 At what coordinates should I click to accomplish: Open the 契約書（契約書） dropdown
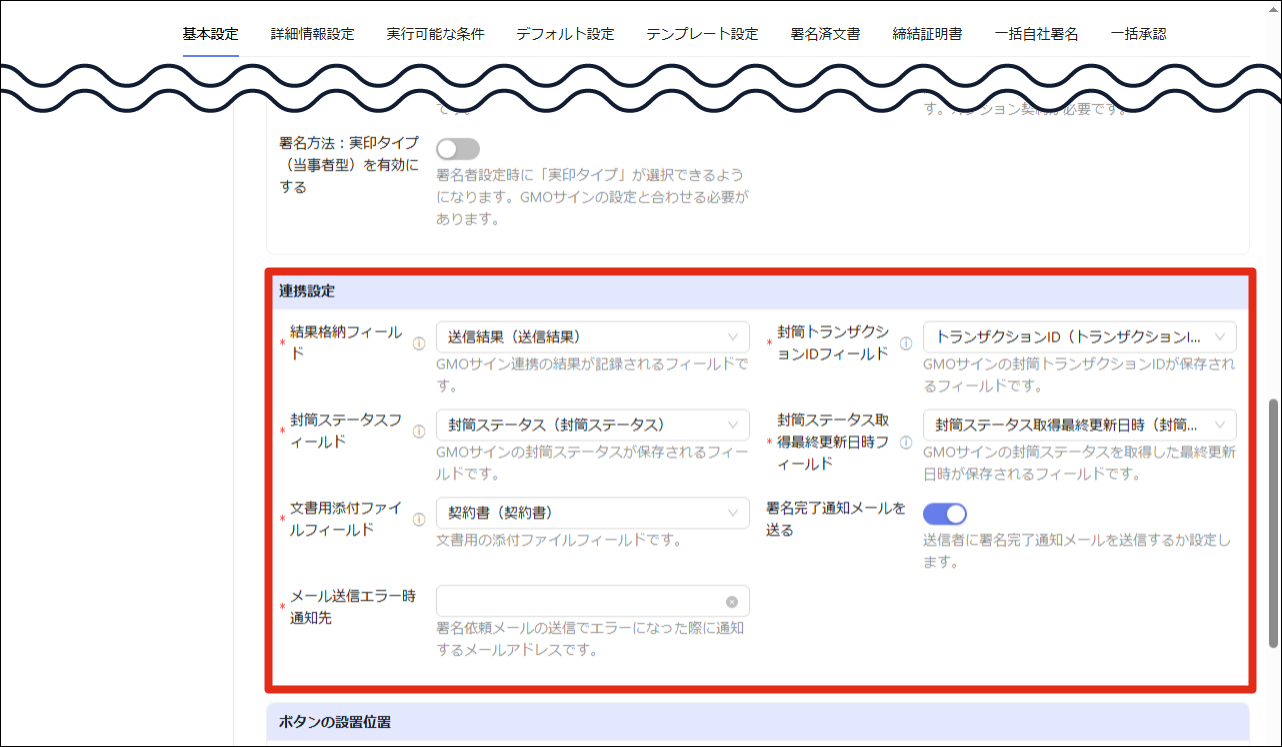(x=593, y=513)
